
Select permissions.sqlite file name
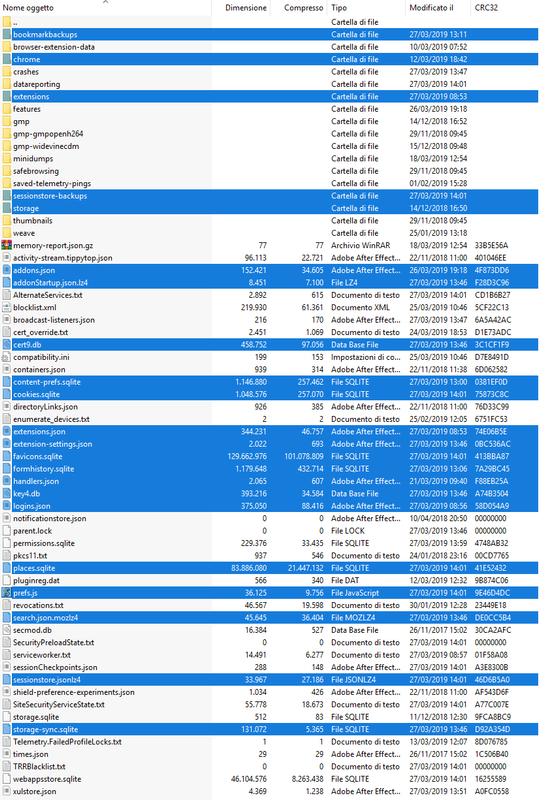tap(44, 543)
